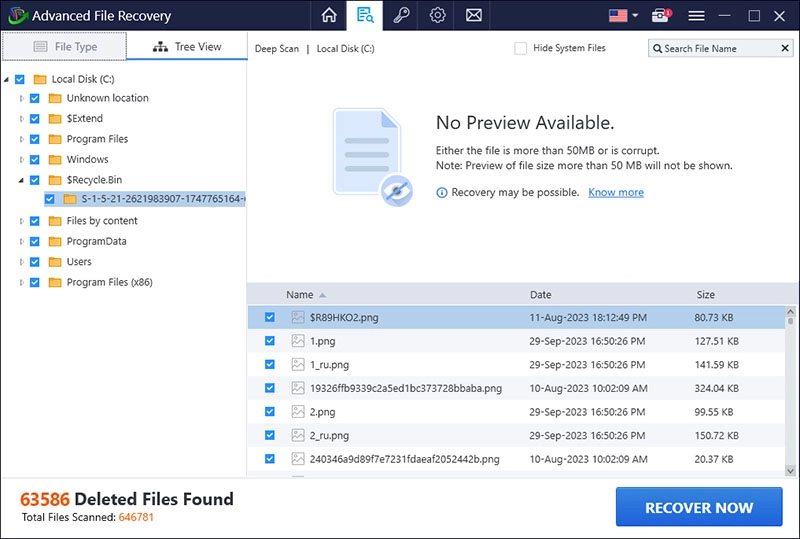Open the mail feedback icon
Screen dimensions: 800x539
click(473, 15)
